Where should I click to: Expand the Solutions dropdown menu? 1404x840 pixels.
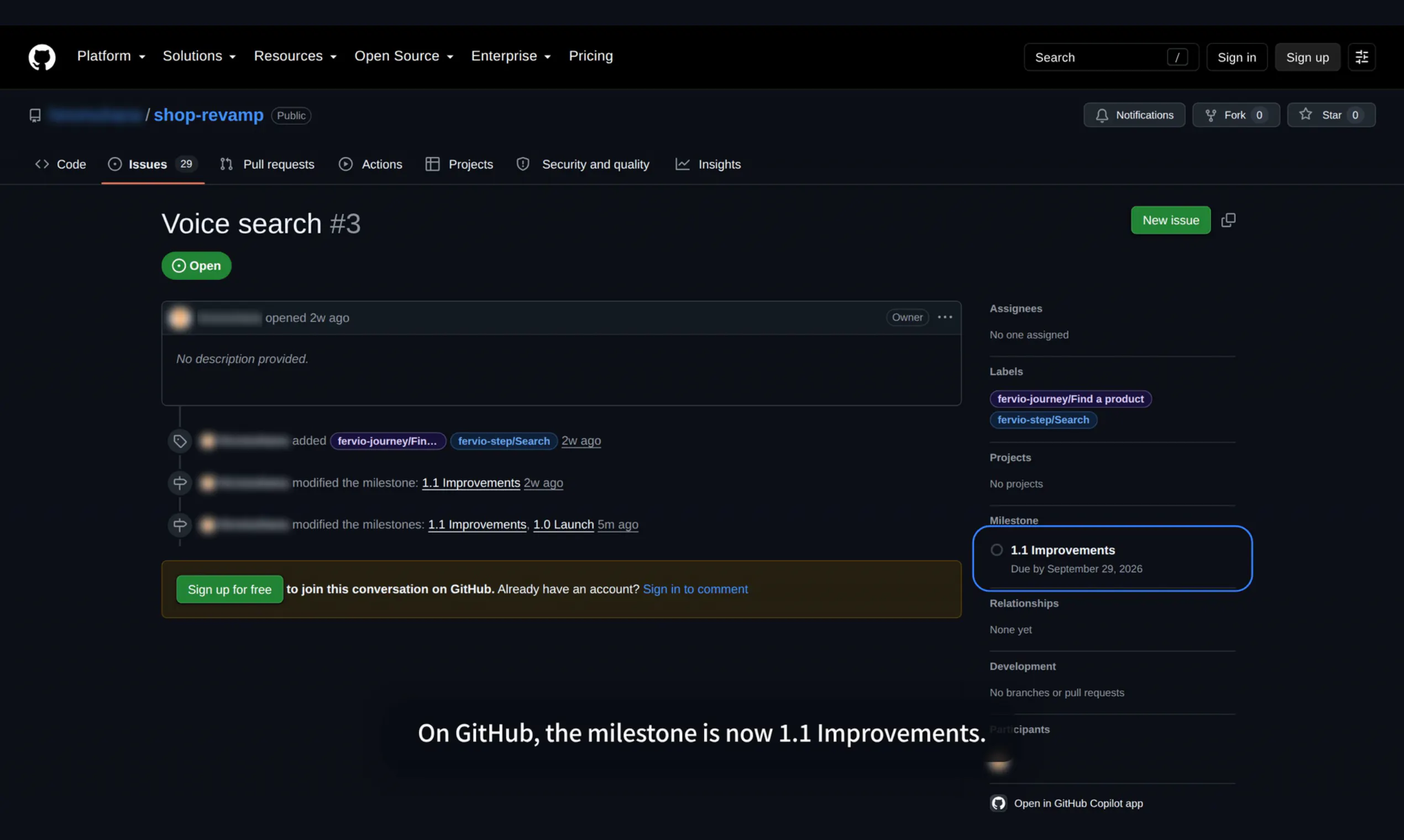click(200, 56)
